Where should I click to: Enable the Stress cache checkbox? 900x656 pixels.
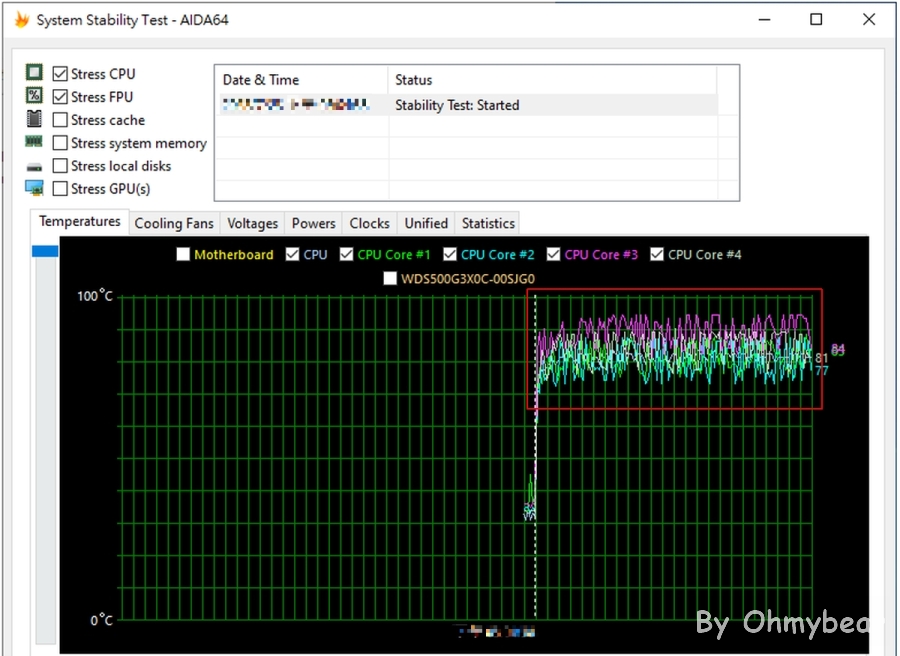point(60,119)
